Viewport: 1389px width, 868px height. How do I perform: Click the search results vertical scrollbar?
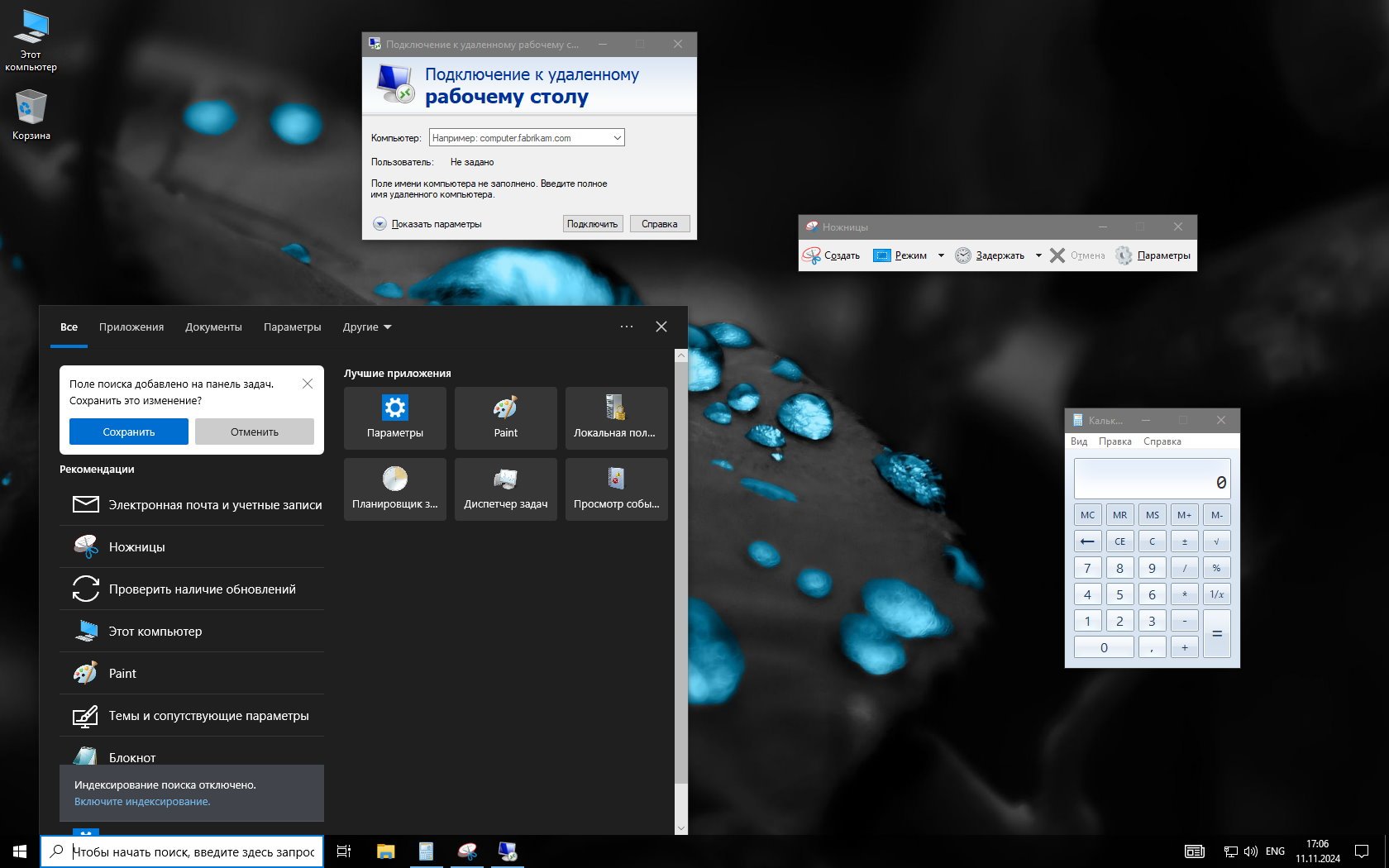click(680, 579)
